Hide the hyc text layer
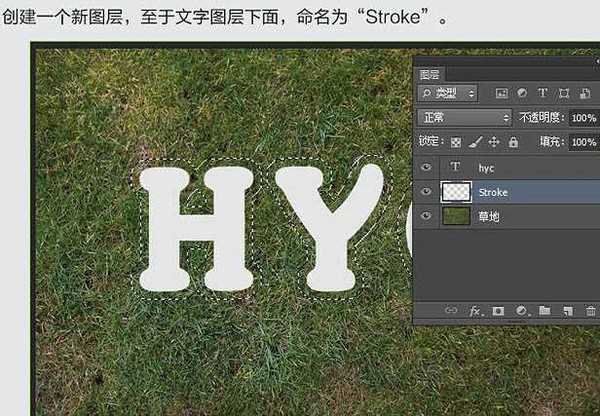600x416 pixels. pyautogui.click(x=427, y=168)
